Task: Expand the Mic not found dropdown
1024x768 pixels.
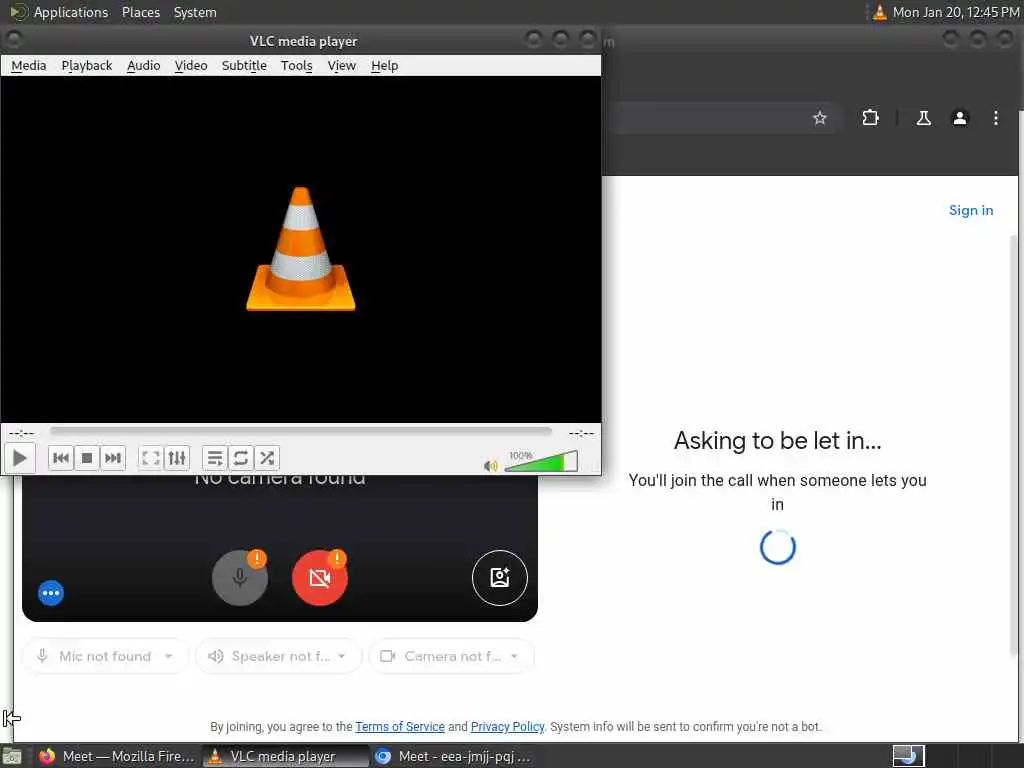Action: (x=106, y=656)
